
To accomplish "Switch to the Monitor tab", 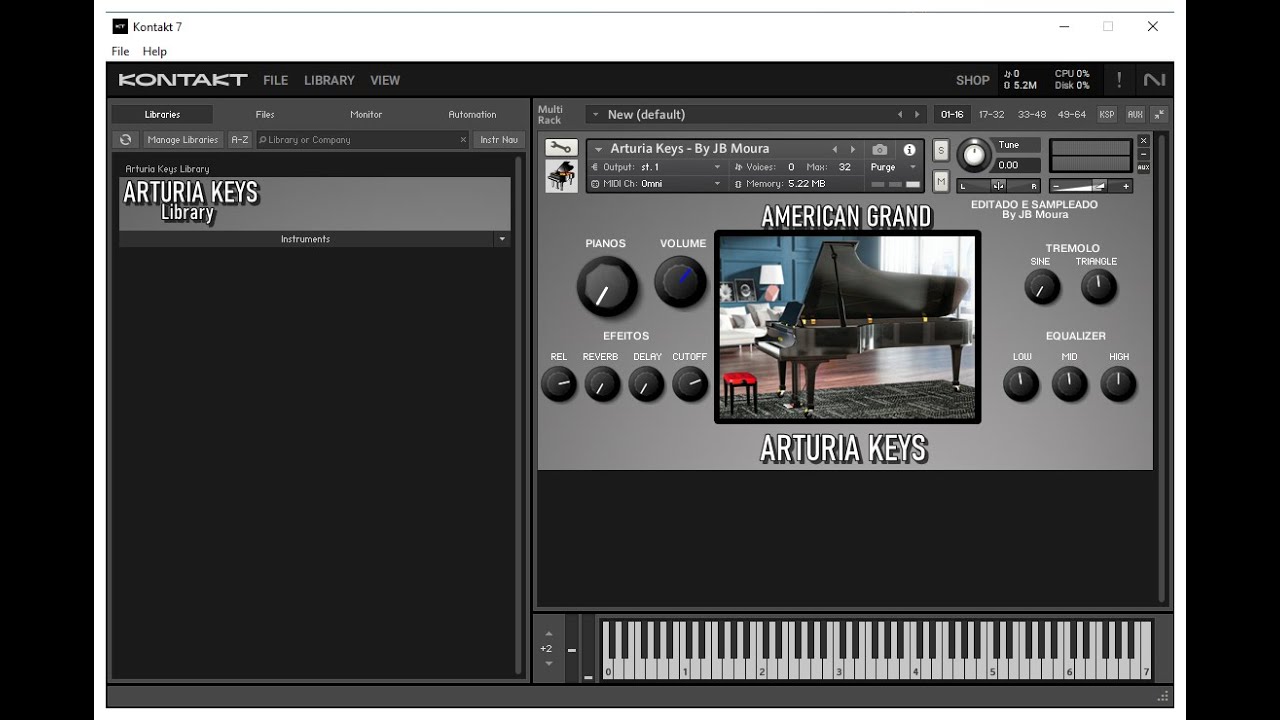I will tap(366, 114).
